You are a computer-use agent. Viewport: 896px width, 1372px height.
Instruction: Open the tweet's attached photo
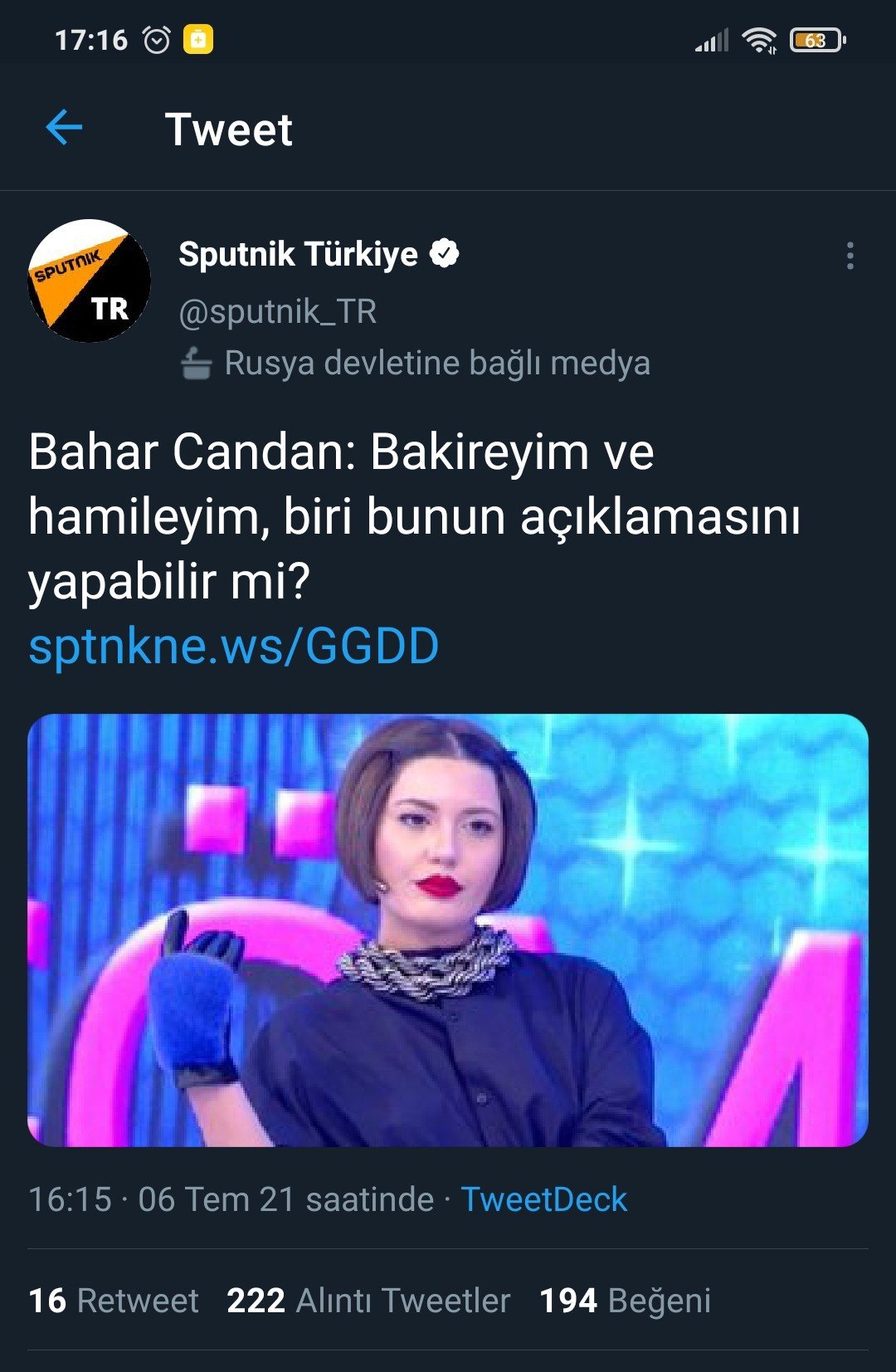point(448,930)
